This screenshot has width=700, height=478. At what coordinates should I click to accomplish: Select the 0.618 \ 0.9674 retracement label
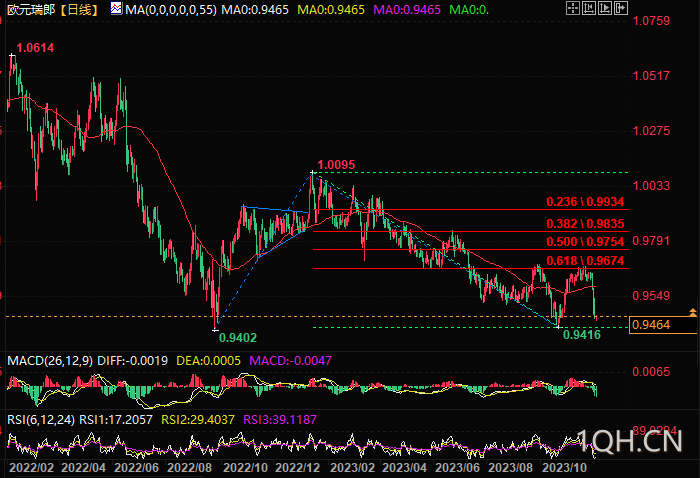(x=585, y=261)
